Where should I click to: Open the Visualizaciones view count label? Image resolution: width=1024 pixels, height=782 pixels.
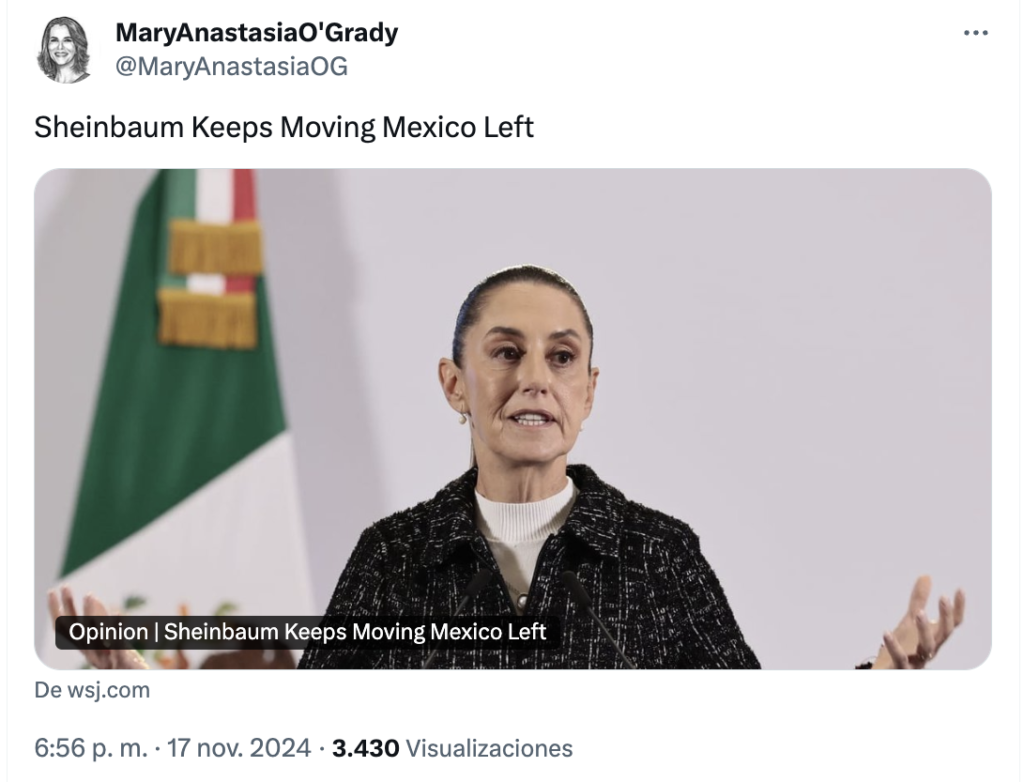(x=489, y=748)
